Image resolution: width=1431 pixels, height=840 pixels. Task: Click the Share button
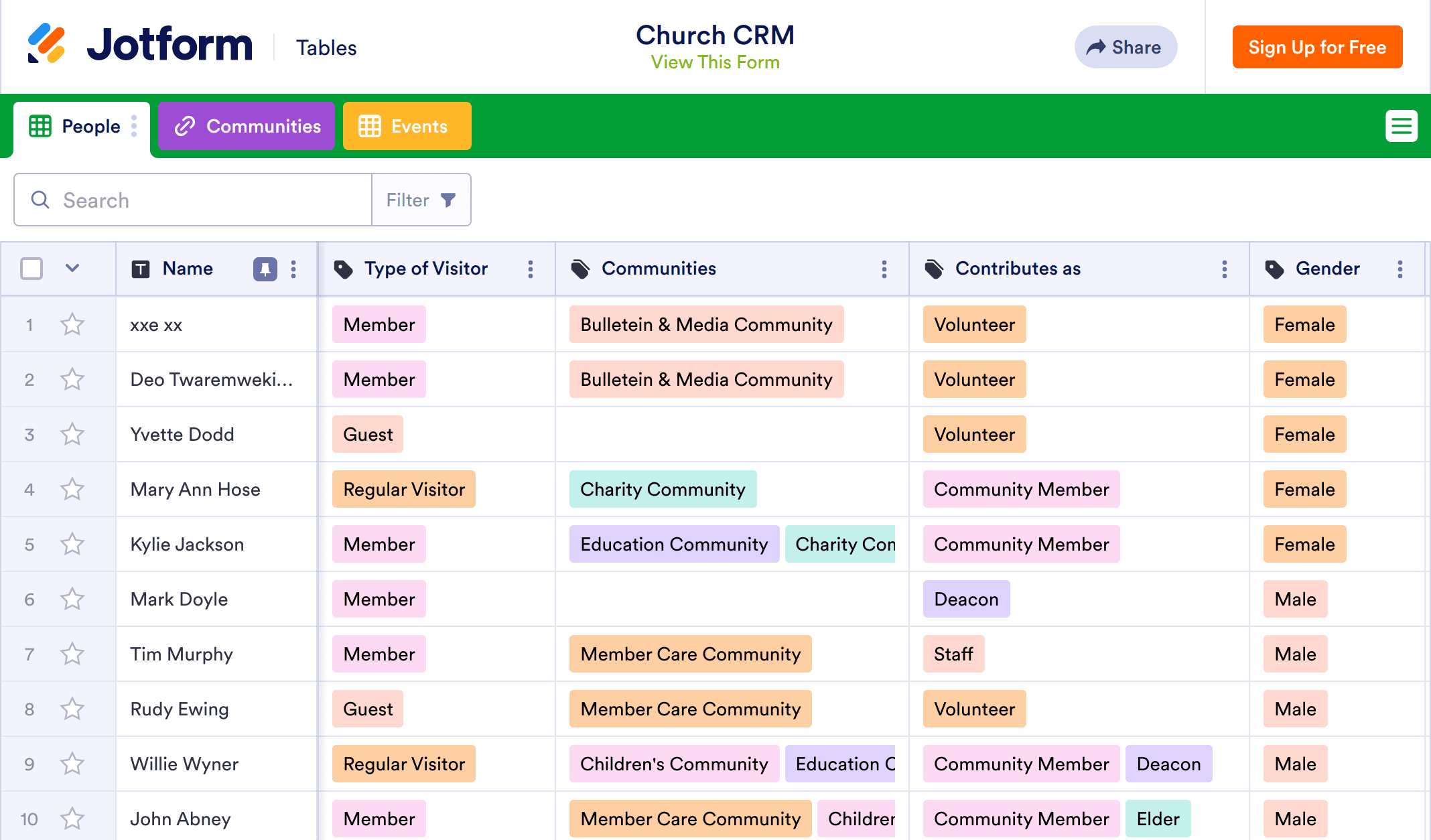1125,47
